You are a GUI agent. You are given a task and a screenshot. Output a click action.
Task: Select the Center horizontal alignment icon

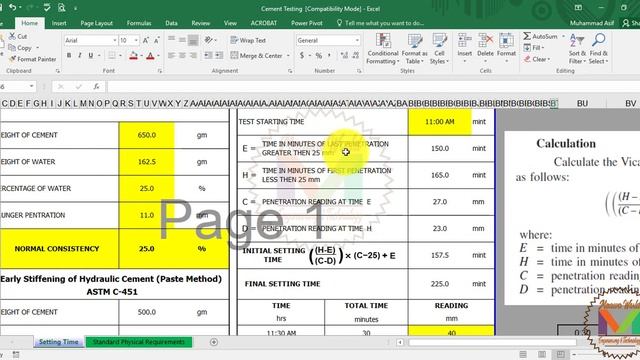point(182,56)
